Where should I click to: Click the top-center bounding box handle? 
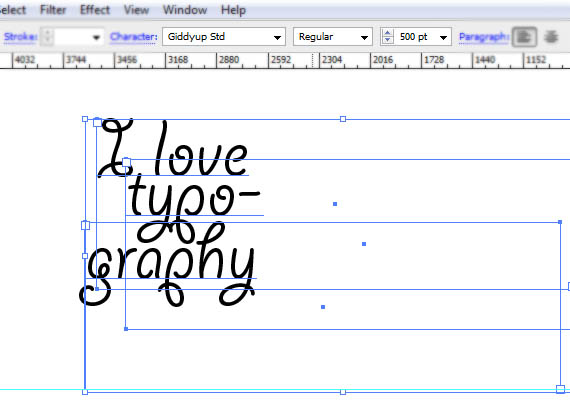click(342, 119)
